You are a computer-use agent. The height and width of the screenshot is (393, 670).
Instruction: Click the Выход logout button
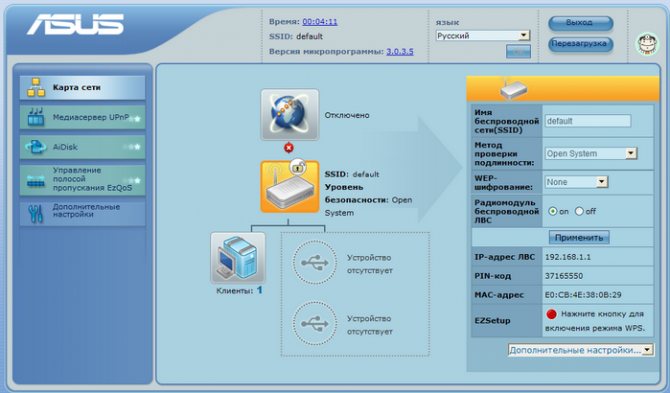point(580,23)
